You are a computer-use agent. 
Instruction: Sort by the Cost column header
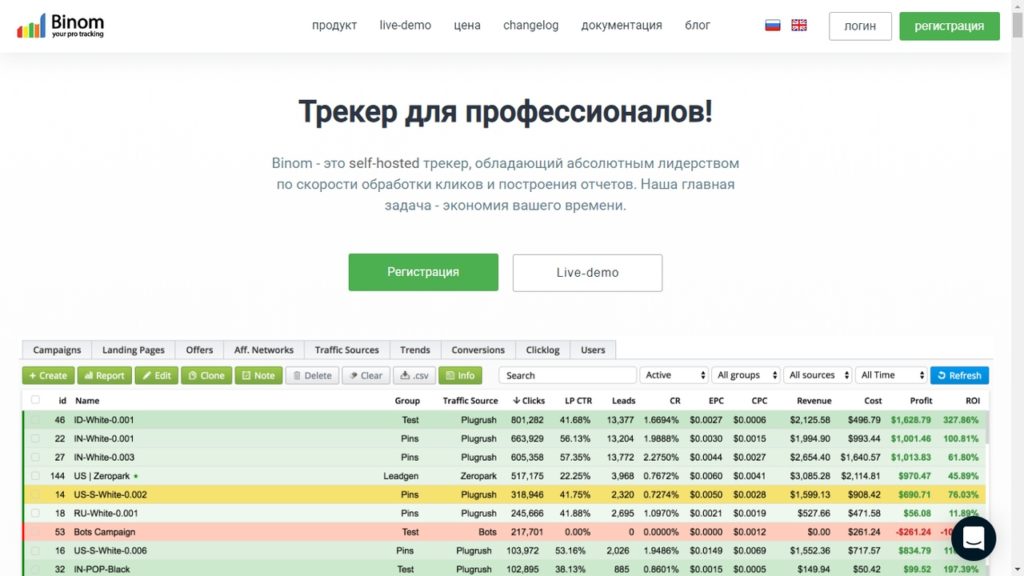coord(873,401)
